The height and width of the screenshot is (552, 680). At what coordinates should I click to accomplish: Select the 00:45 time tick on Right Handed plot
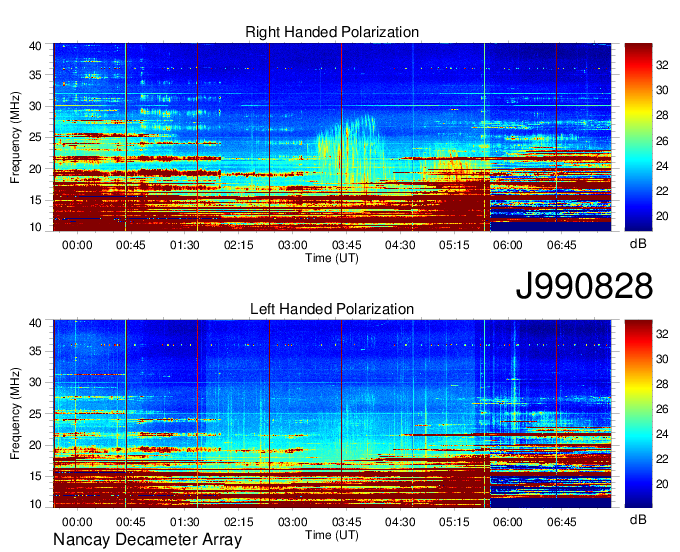point(131,245)
